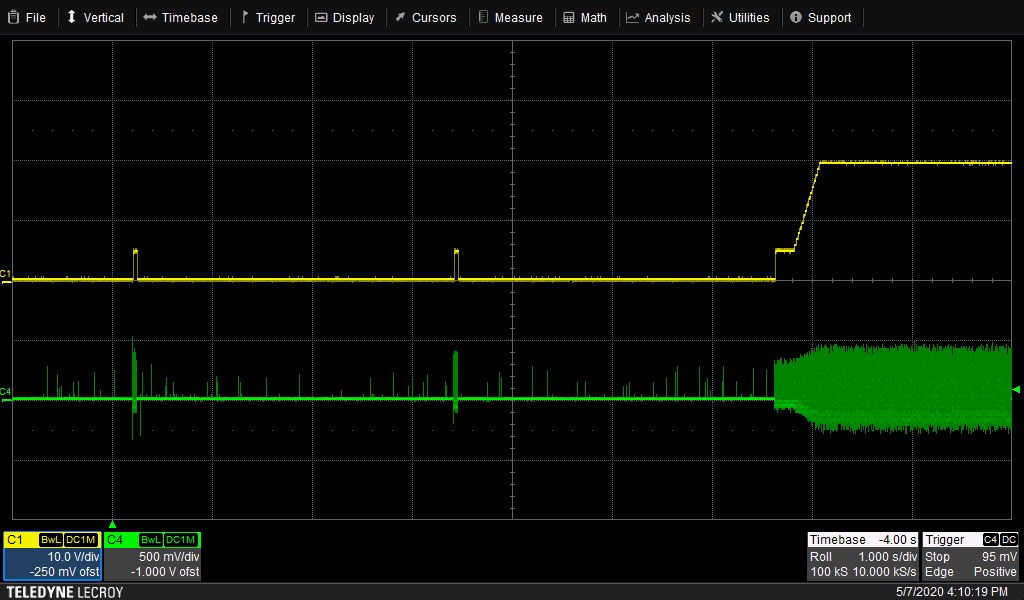Click the trigger position marker below the grid
Screen dimensions: 1024x600
(x=113, y=523)
